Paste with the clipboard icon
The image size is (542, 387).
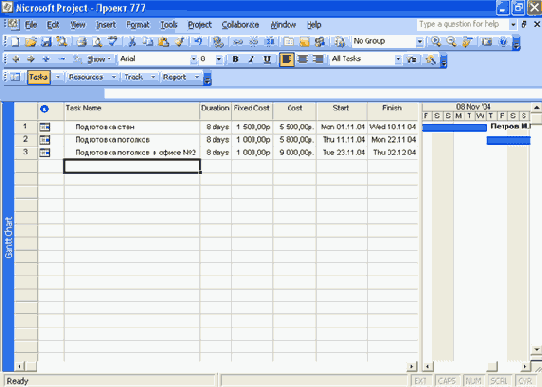[163, 42]
